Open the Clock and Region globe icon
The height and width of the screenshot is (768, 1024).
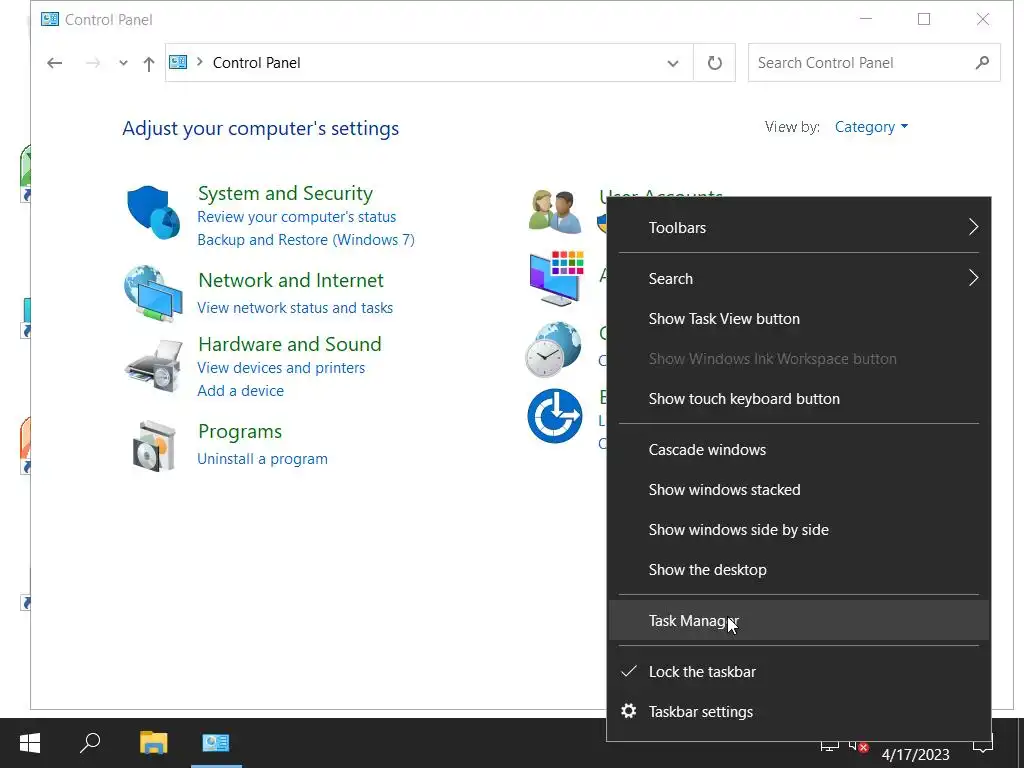point(554,349)
